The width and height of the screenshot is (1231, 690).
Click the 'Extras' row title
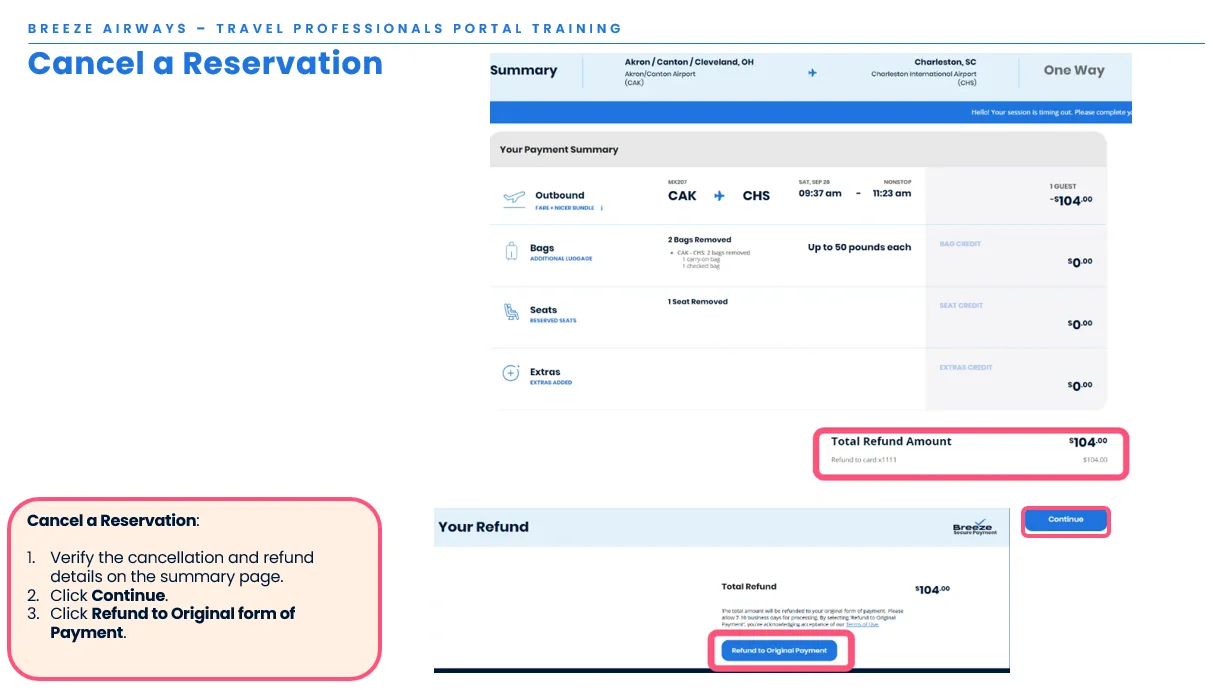pyautogui.click(x=545, y=372)
